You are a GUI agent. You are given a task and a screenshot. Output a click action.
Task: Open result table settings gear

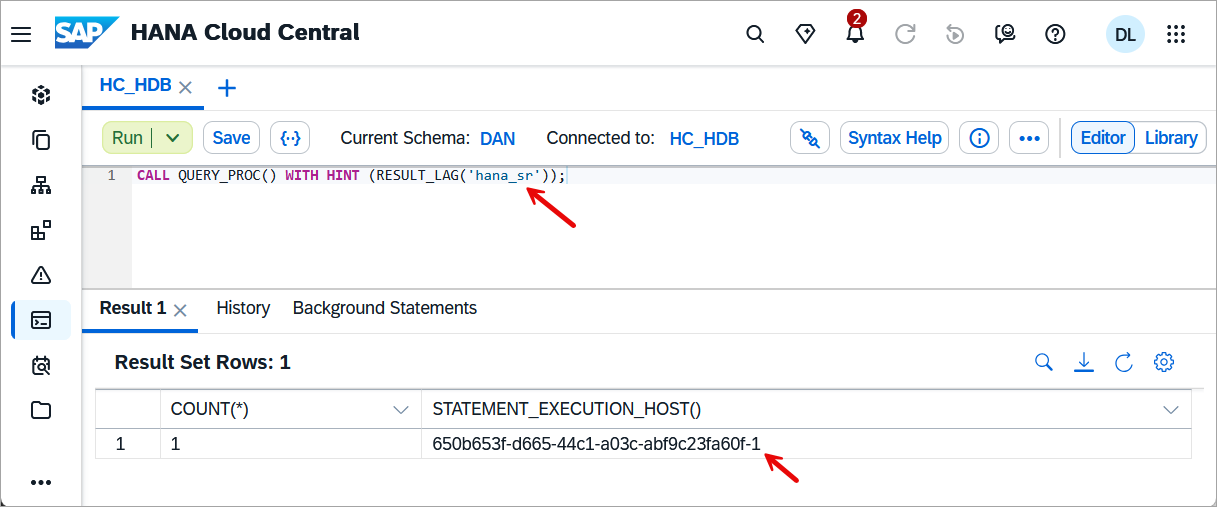(1164, 362)
